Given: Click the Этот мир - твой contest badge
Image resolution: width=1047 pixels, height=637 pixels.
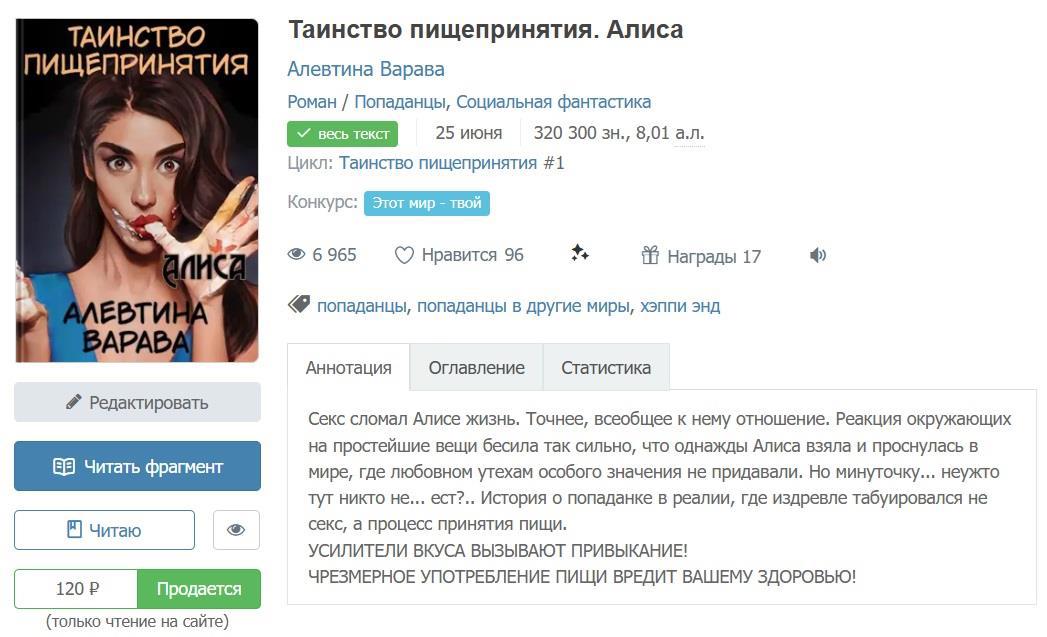Looking at the screenshot, I should coord(427,203).
